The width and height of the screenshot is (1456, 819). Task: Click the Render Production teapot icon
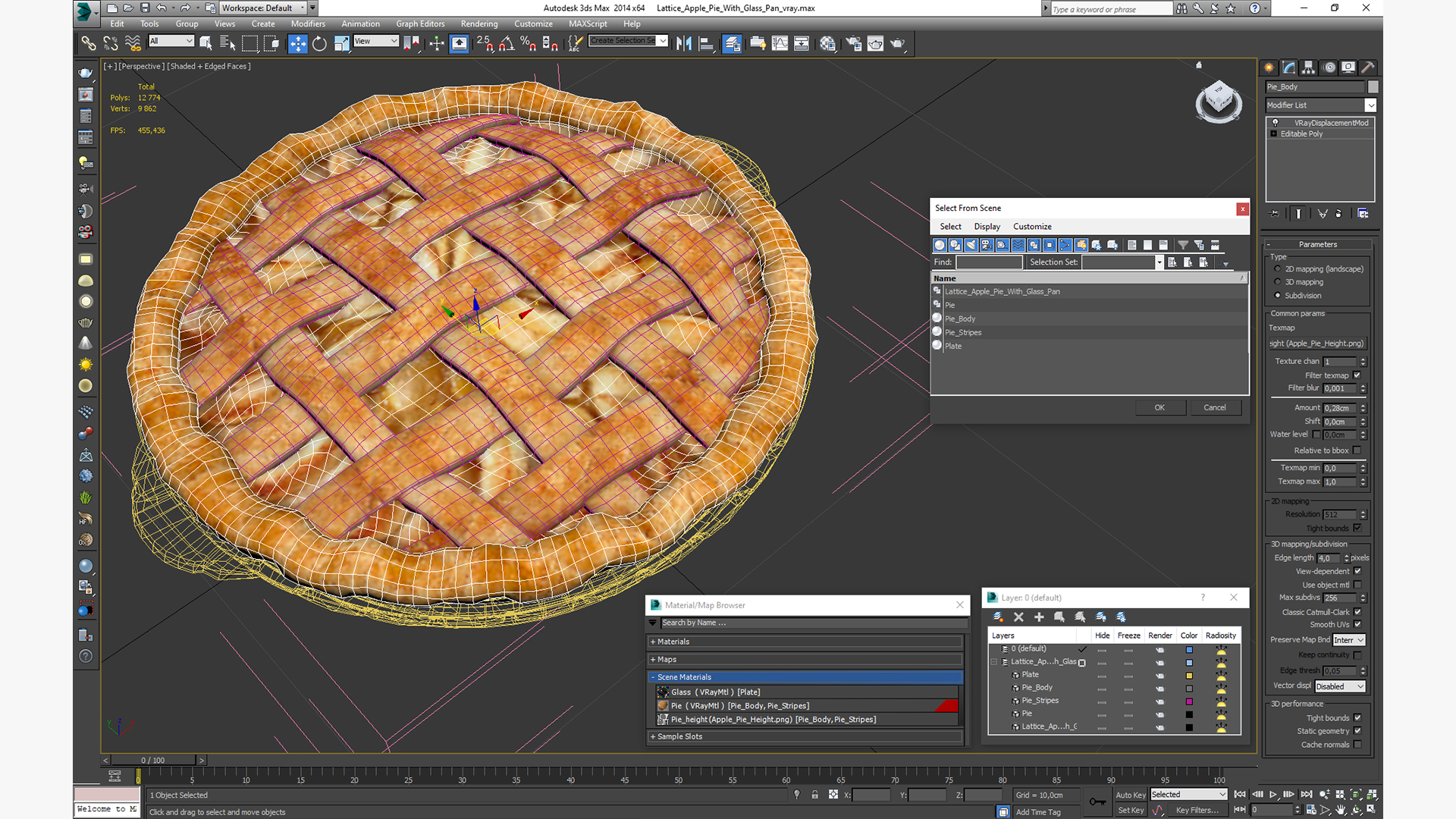tap(897, 43)
